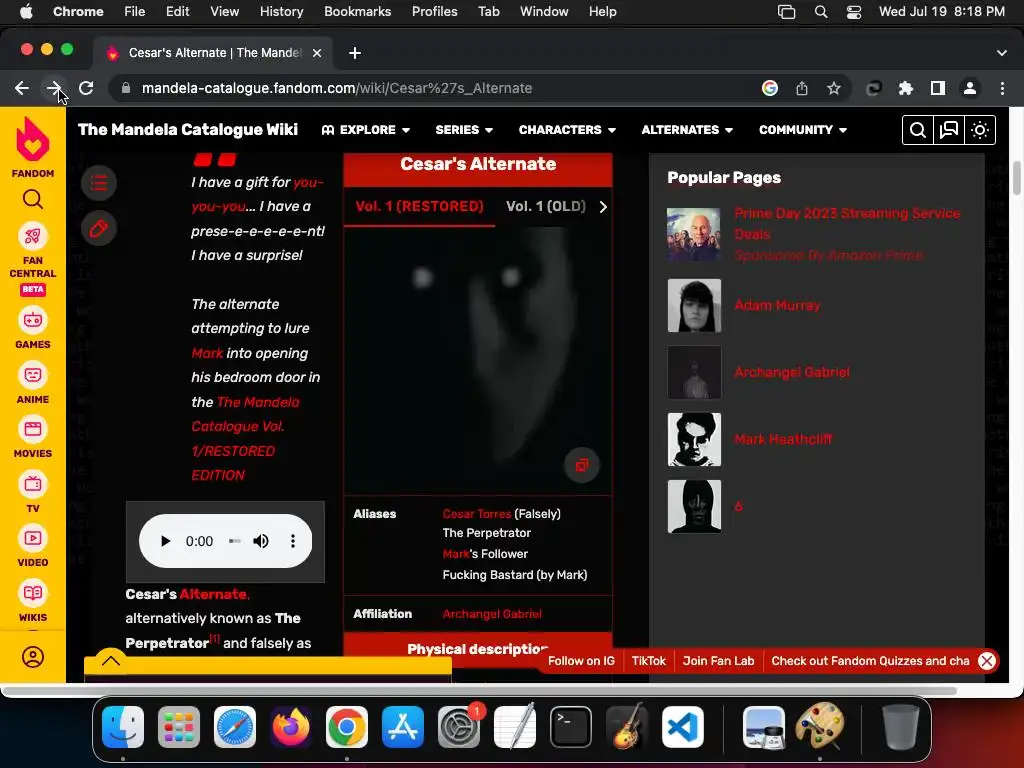Toggle light/dark theme sun icon
1024x768 pixels.
click(x=980, y=130)
